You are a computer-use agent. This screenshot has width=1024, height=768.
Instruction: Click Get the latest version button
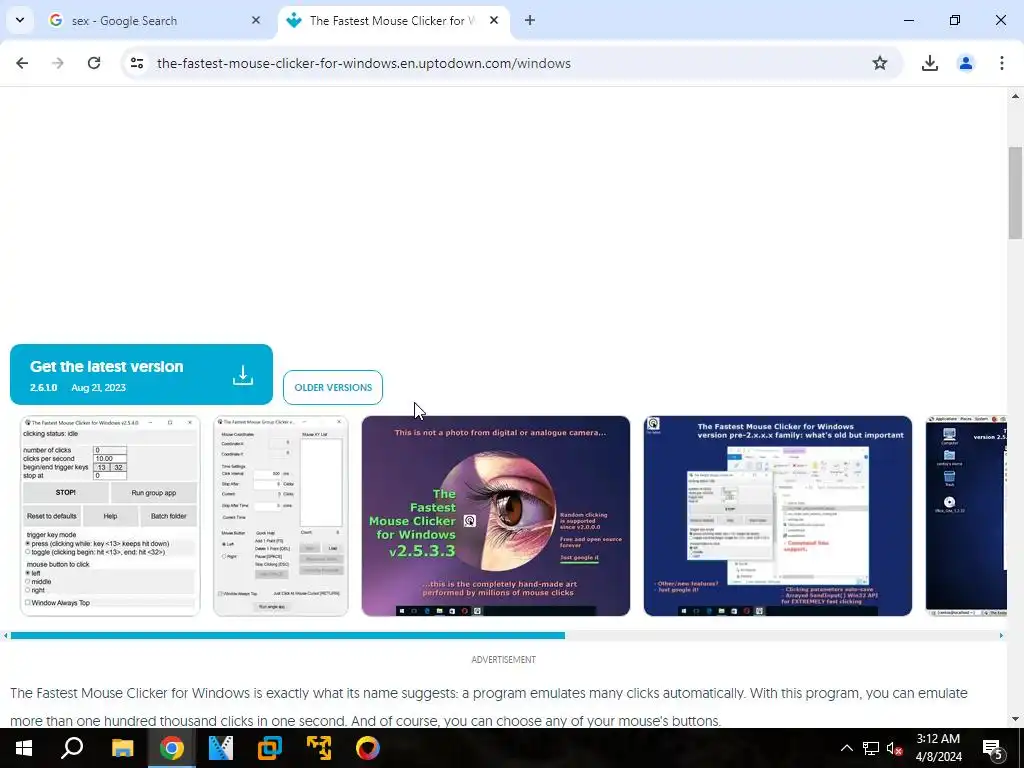141,374
